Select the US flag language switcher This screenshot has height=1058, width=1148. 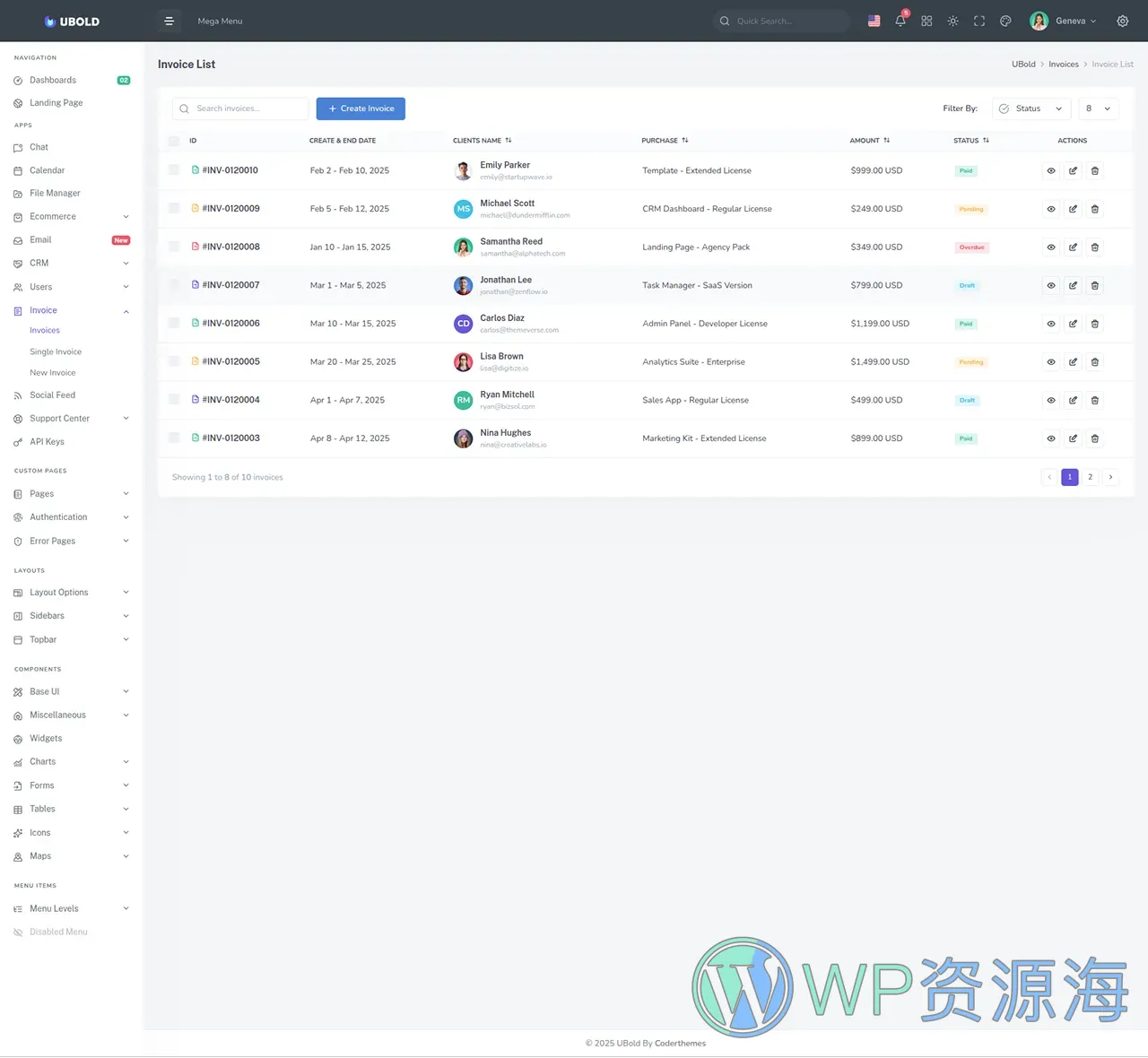(x=874, y=21)
